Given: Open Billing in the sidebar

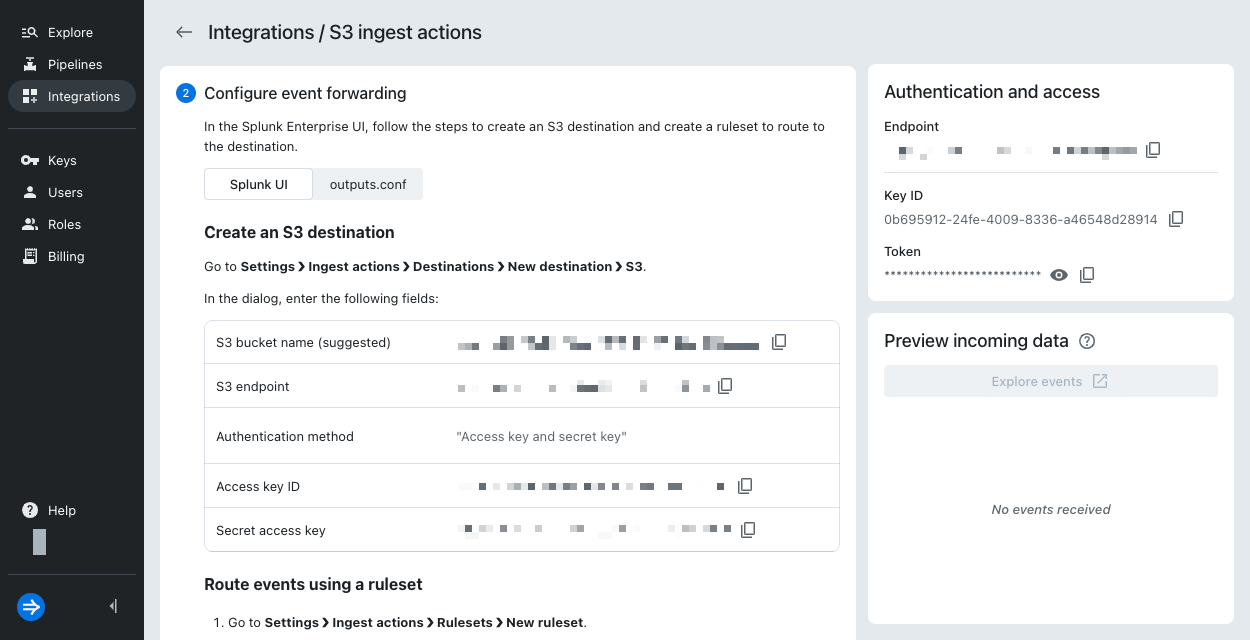Looking at the screenshot, I should pyautogui.click(x=72, y=256).
